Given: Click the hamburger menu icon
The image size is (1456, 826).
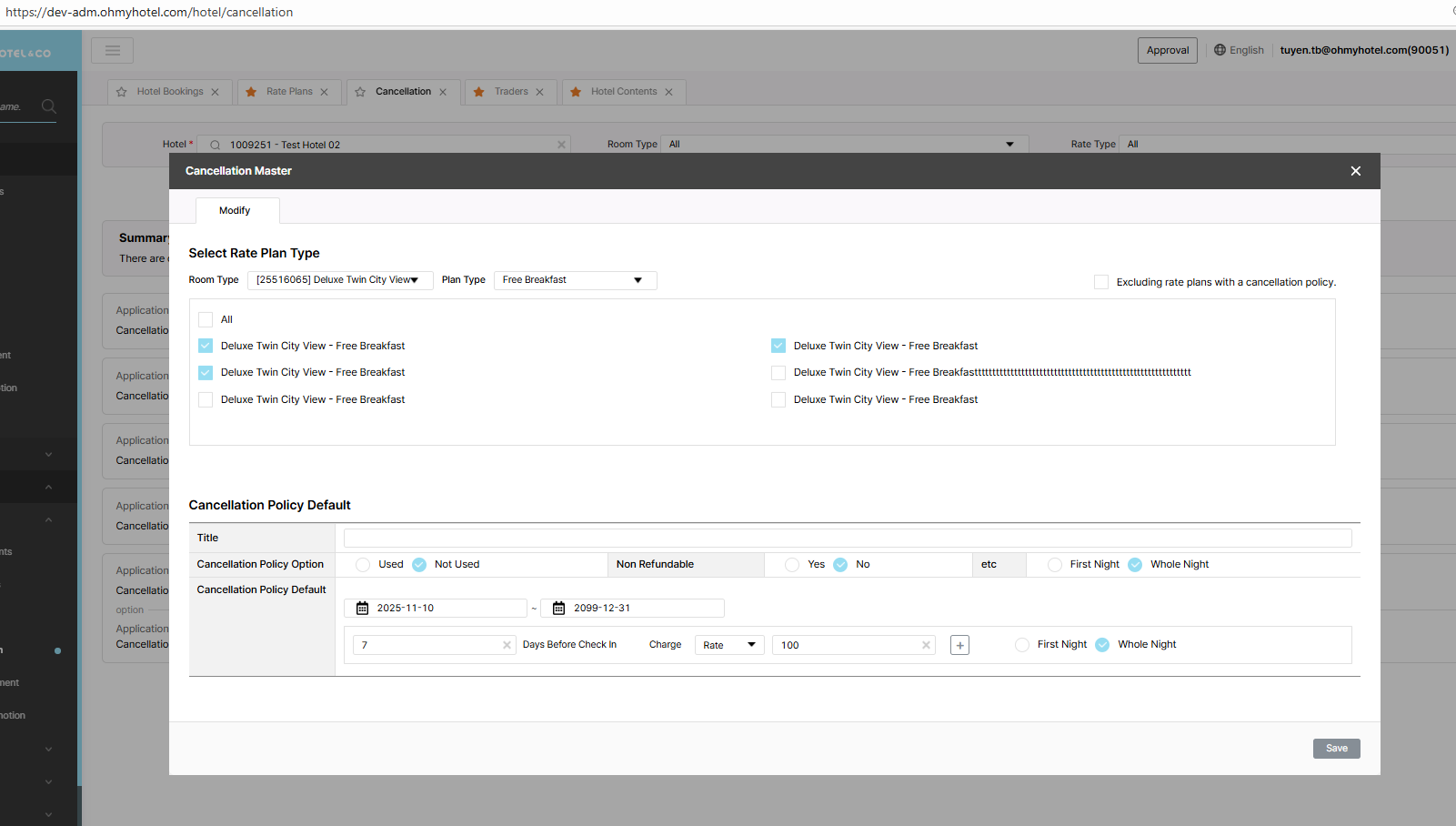Looking at the screenshot, I should pyautogui.click(x=113, y=51).
